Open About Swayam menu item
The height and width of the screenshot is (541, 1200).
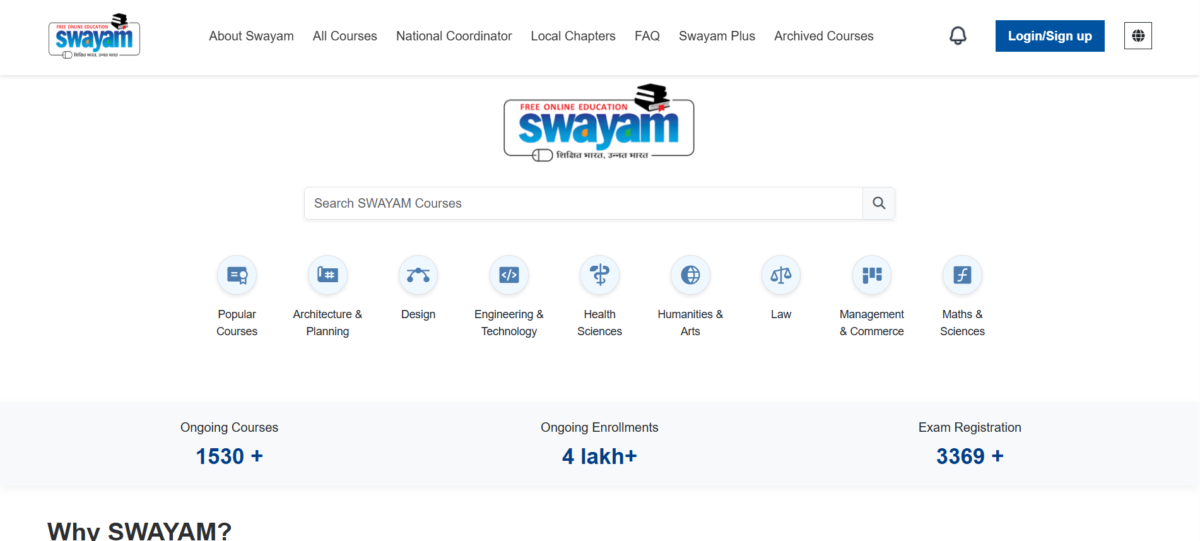[251, 36]
